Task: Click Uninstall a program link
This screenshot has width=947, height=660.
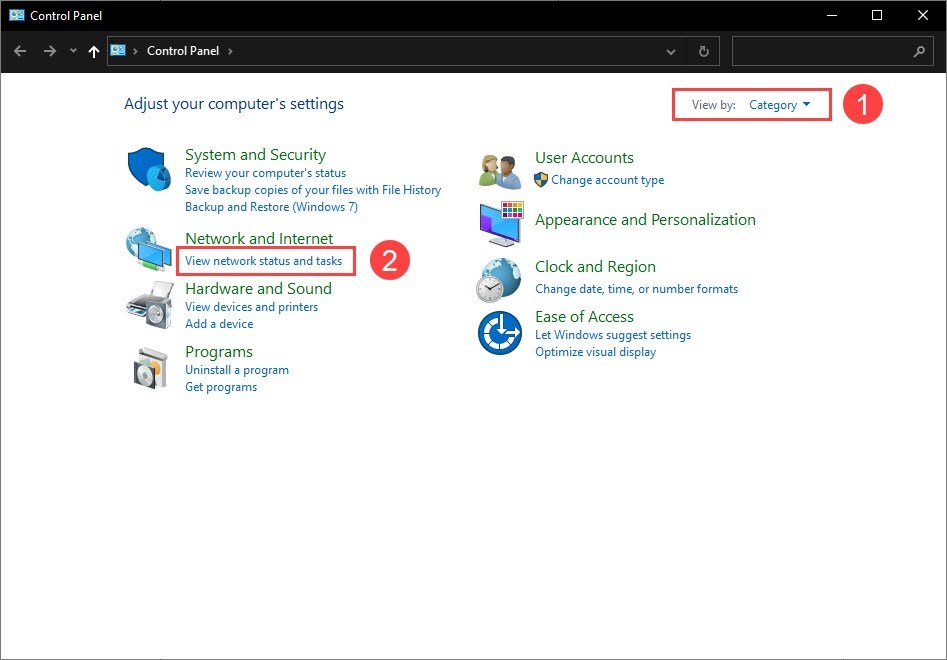Action: 237,370
